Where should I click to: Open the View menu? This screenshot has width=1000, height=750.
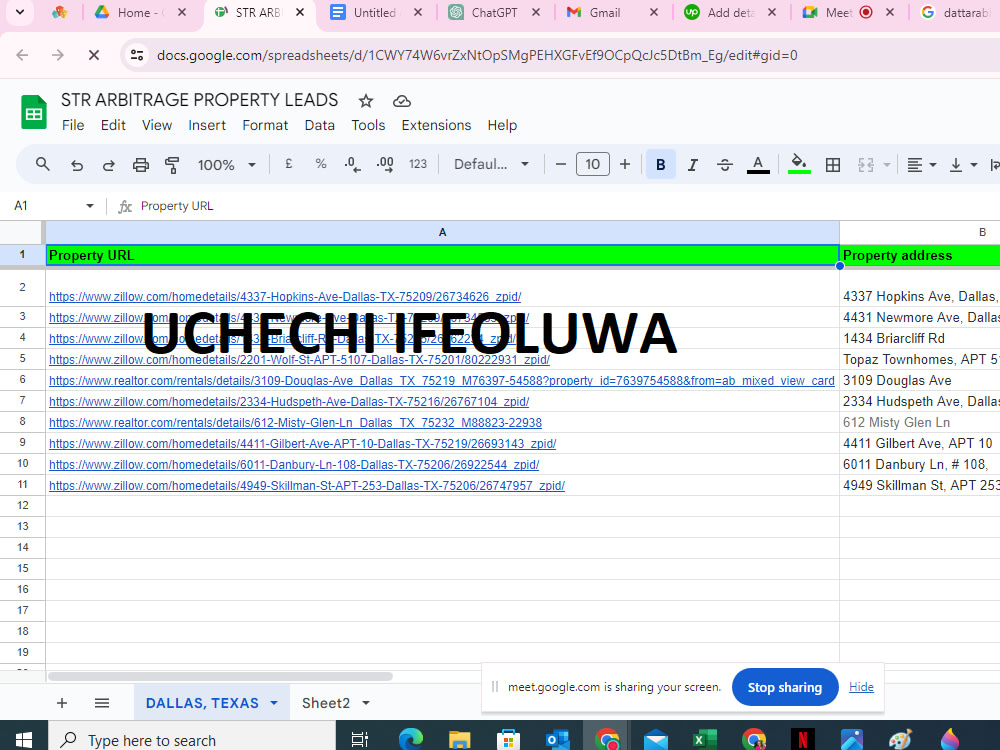click(x=156, y=125)
